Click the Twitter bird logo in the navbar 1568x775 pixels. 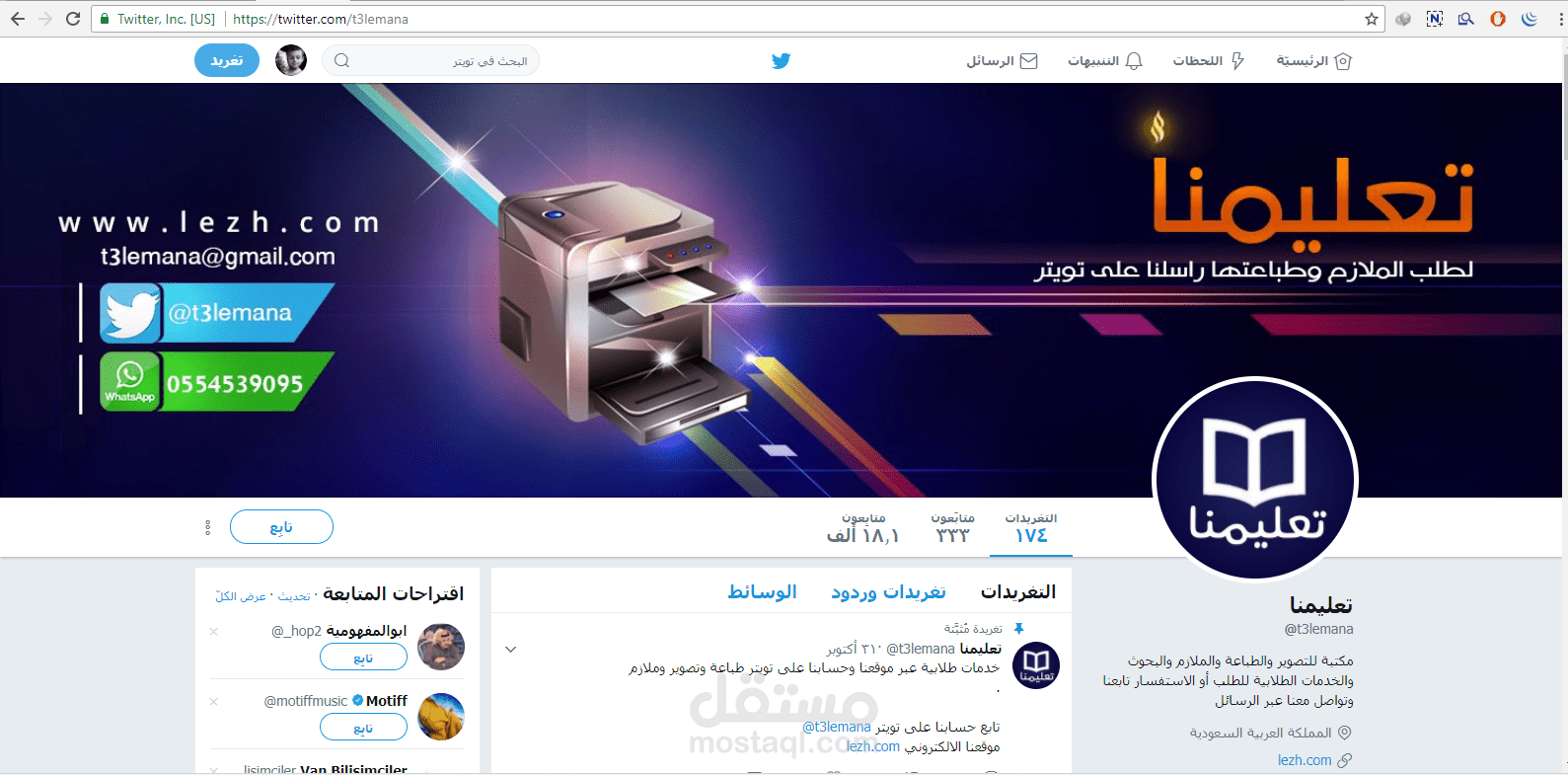click(781, 61)
